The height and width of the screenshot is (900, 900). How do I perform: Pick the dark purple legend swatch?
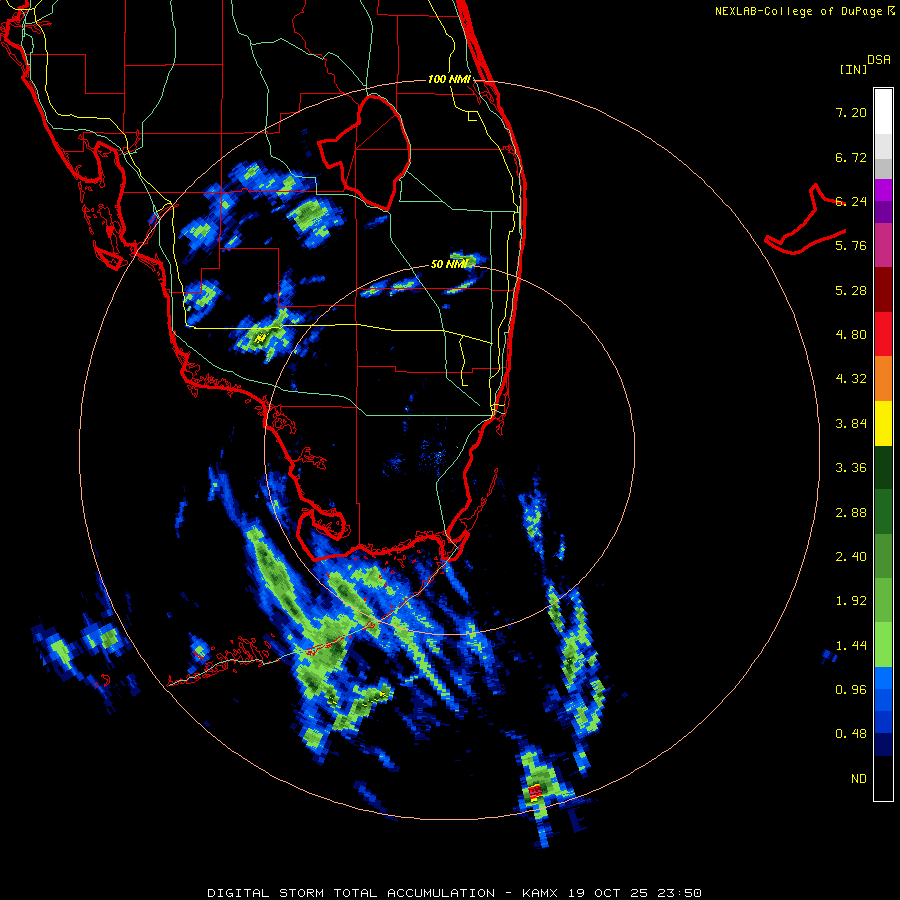(883, 212)
